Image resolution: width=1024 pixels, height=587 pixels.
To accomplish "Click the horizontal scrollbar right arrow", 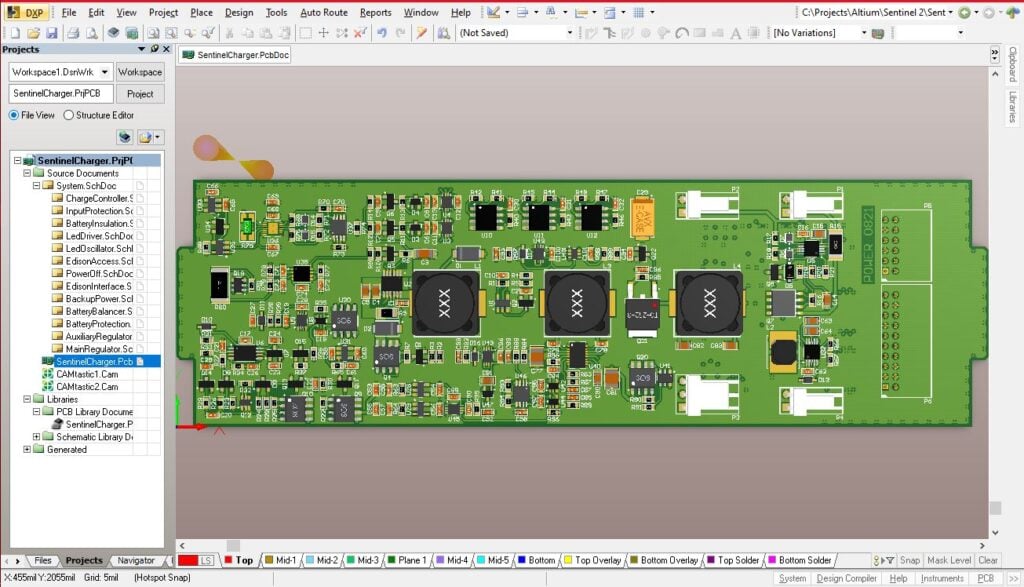I will pyautogui.click(x=982, y=545).
